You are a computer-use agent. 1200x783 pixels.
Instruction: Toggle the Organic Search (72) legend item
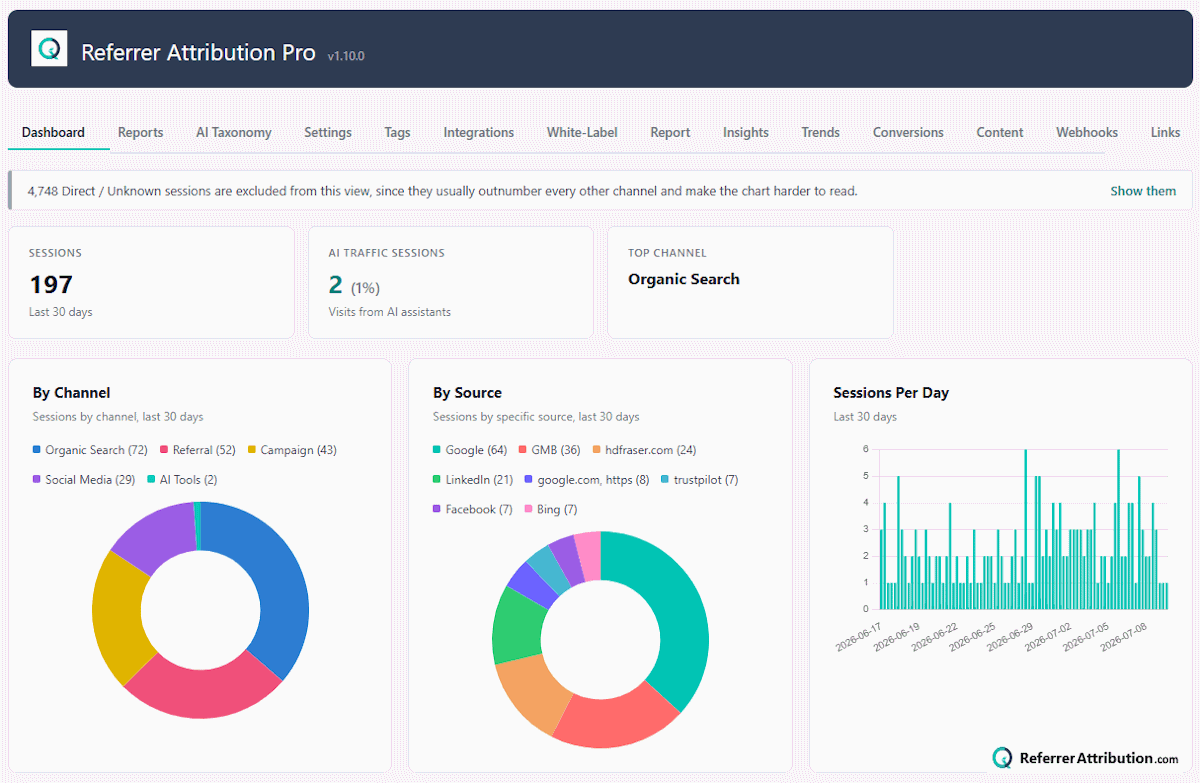click(x=90, y=450)
